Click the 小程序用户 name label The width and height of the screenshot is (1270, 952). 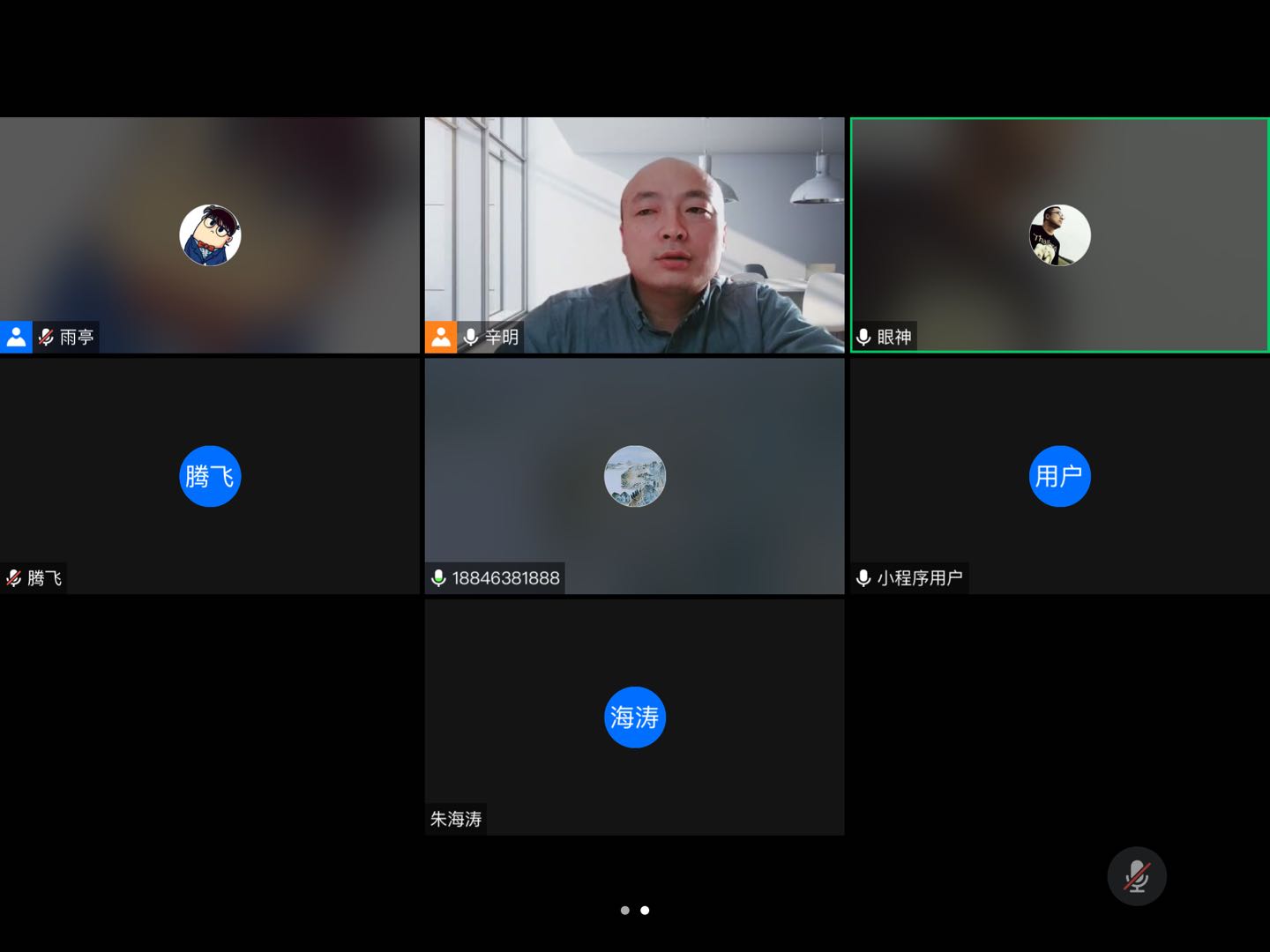[920, 578]
